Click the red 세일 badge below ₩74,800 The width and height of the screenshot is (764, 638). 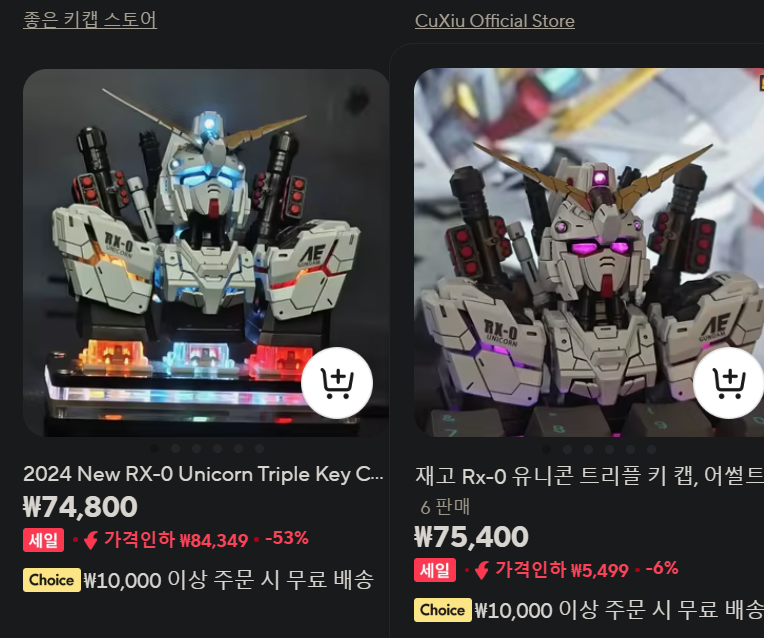coord(43,540)
